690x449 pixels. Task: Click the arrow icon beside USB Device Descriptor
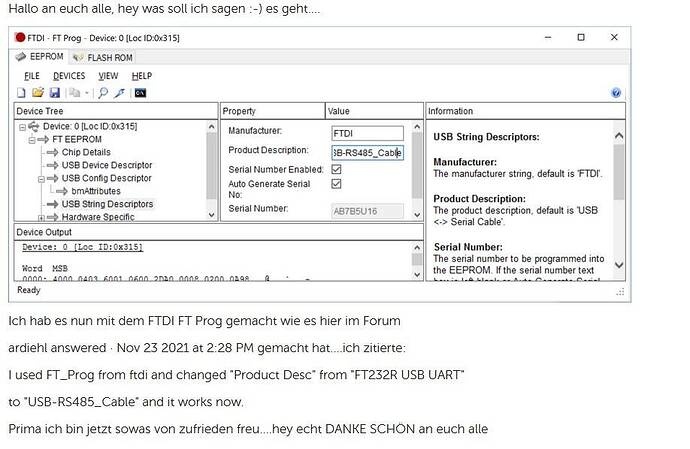pyautogui.click(x=52, y=165)
